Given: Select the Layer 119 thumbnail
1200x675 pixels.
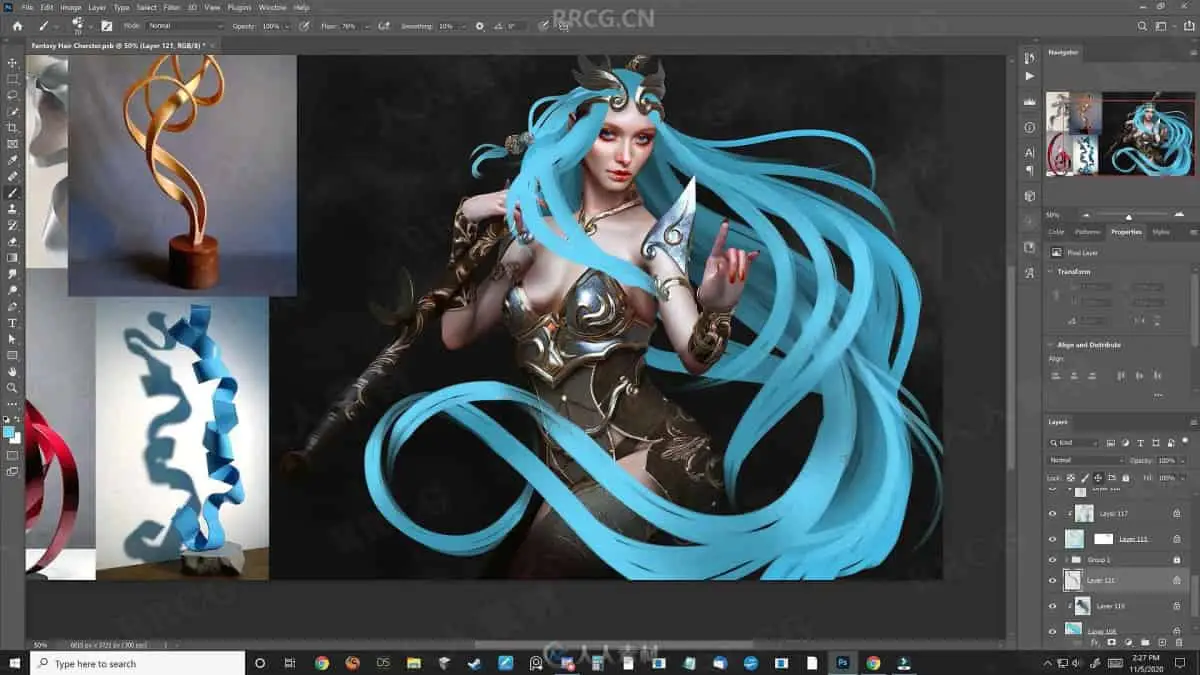Looking at the screenshot, I should click(x=1082, y=606).
